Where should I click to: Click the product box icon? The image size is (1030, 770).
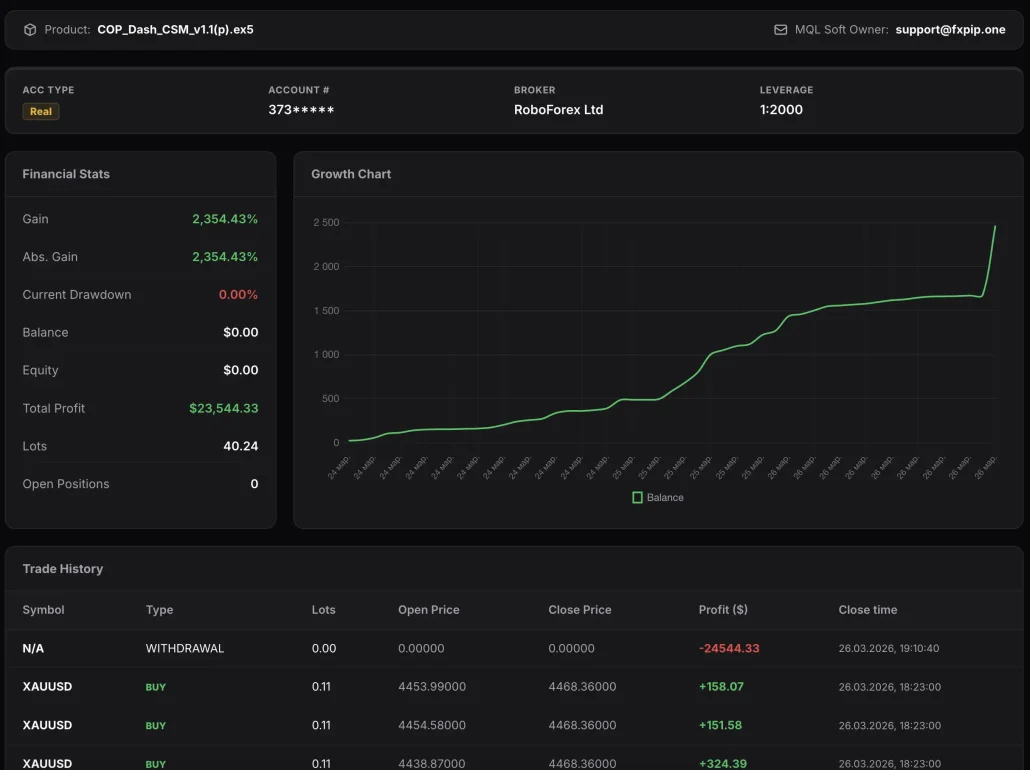30,30
